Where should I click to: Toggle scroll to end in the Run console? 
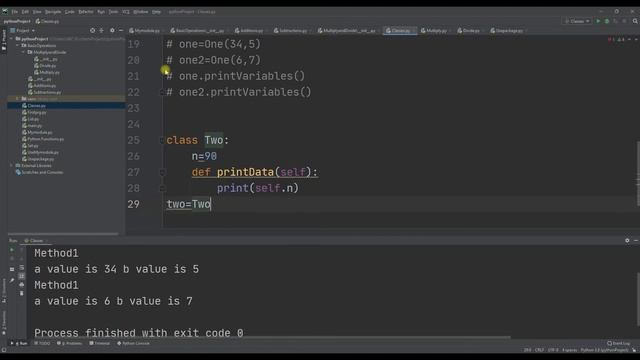tap(22, 276)
